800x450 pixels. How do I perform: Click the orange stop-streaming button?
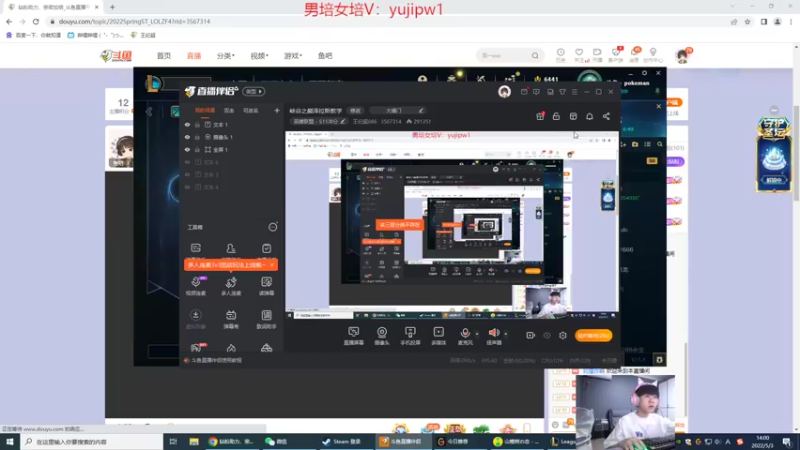point(593,335)
